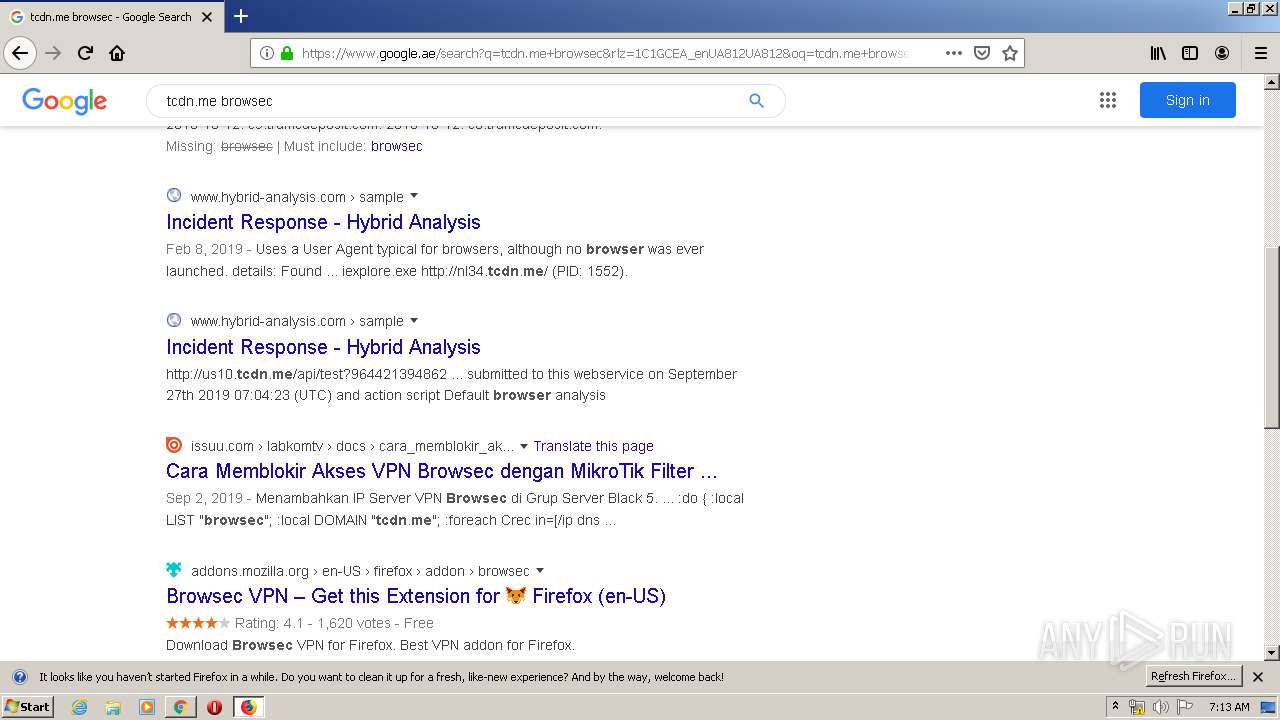The width and height of the screenshot is (1280, 720).
Task: Open Google apps grid
Action: [1107, 100]
